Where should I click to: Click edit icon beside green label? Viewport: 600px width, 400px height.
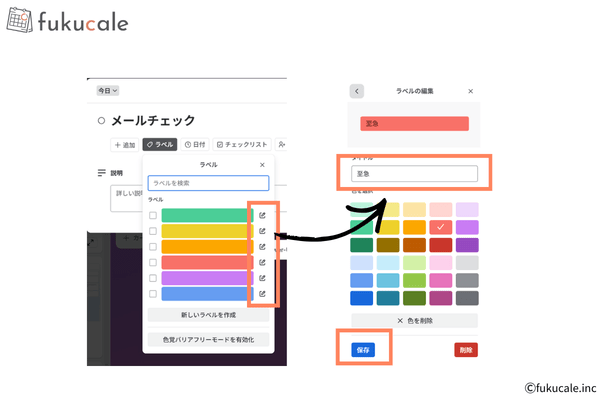pyautogui.click(x=262, y=215)
